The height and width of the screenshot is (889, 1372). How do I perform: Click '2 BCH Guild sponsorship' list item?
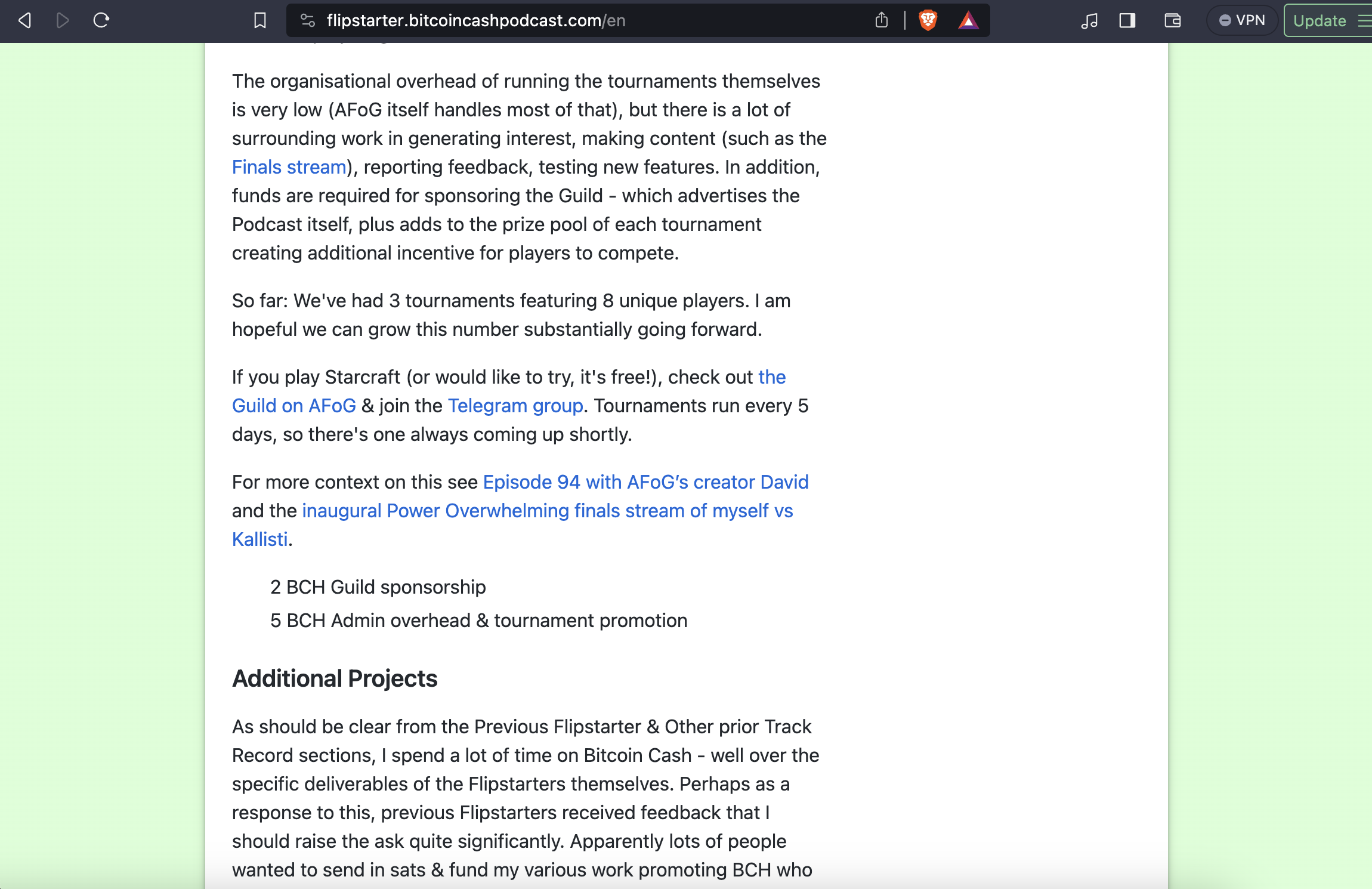click(378, 587)
